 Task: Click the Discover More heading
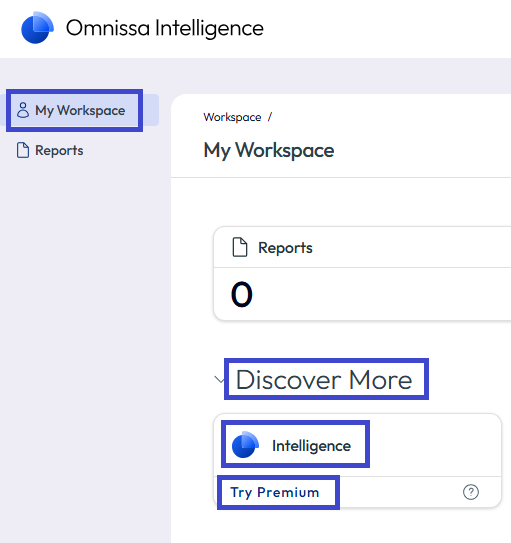[x=324, y=380]
